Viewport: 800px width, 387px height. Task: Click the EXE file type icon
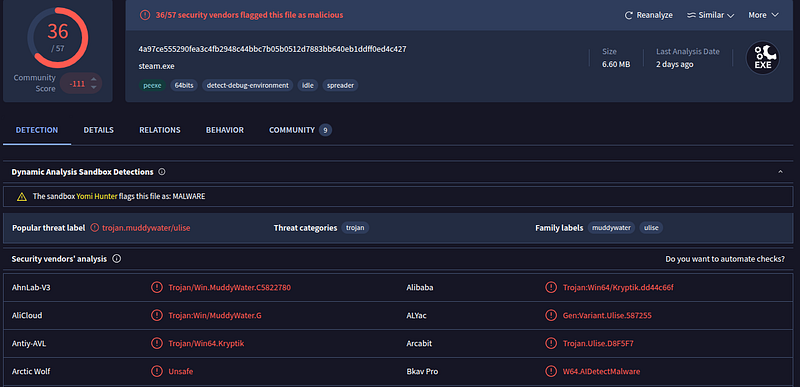click(x=763, y=58)
